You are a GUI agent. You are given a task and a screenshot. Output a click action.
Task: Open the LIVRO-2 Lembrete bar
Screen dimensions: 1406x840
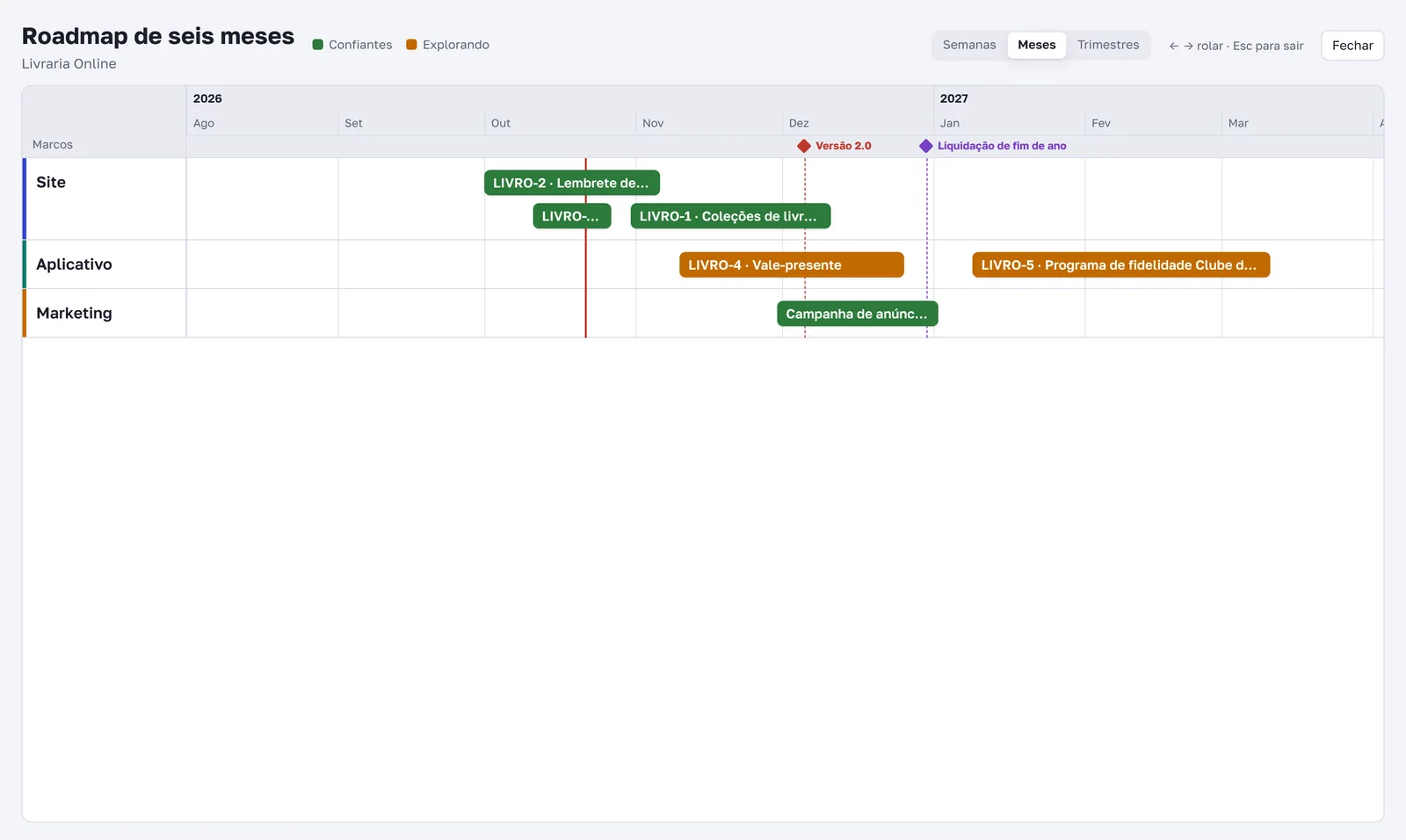click(x=572, y=183)
